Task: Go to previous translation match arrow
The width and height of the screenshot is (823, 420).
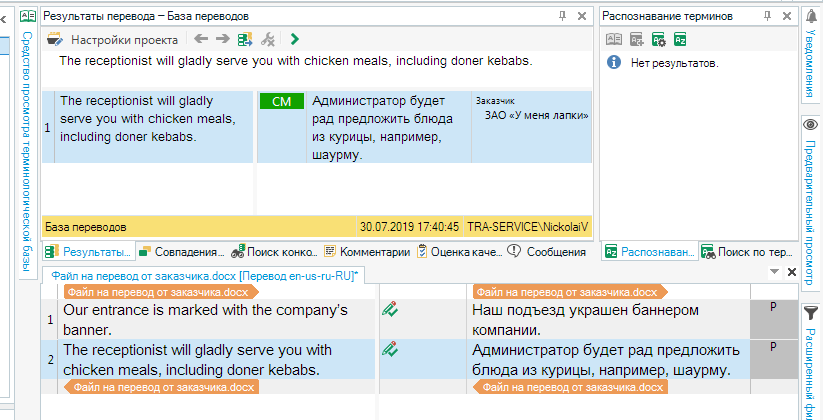Action: click(x=200, y=40)
